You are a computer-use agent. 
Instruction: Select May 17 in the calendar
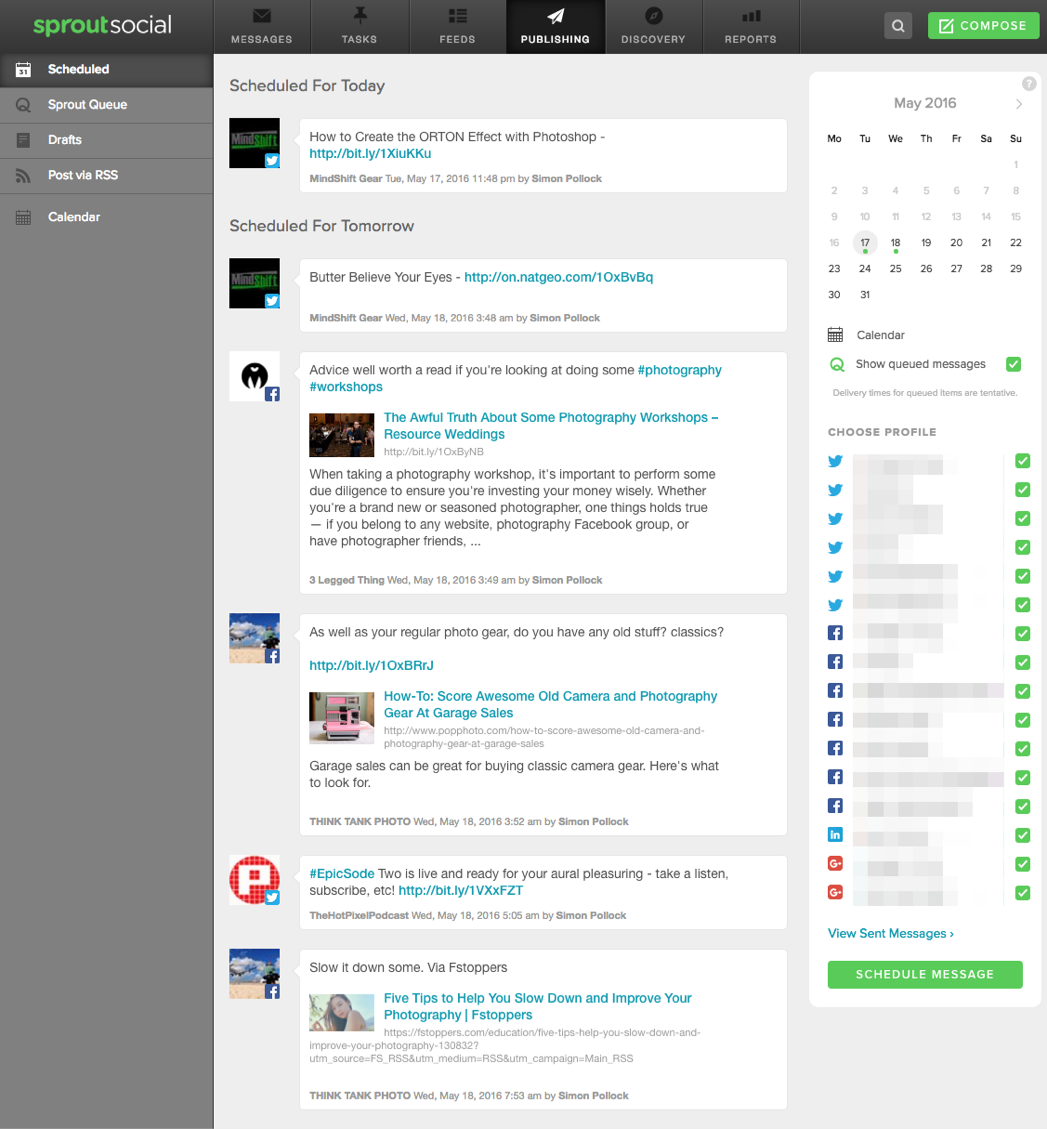(x=865, y=243)
